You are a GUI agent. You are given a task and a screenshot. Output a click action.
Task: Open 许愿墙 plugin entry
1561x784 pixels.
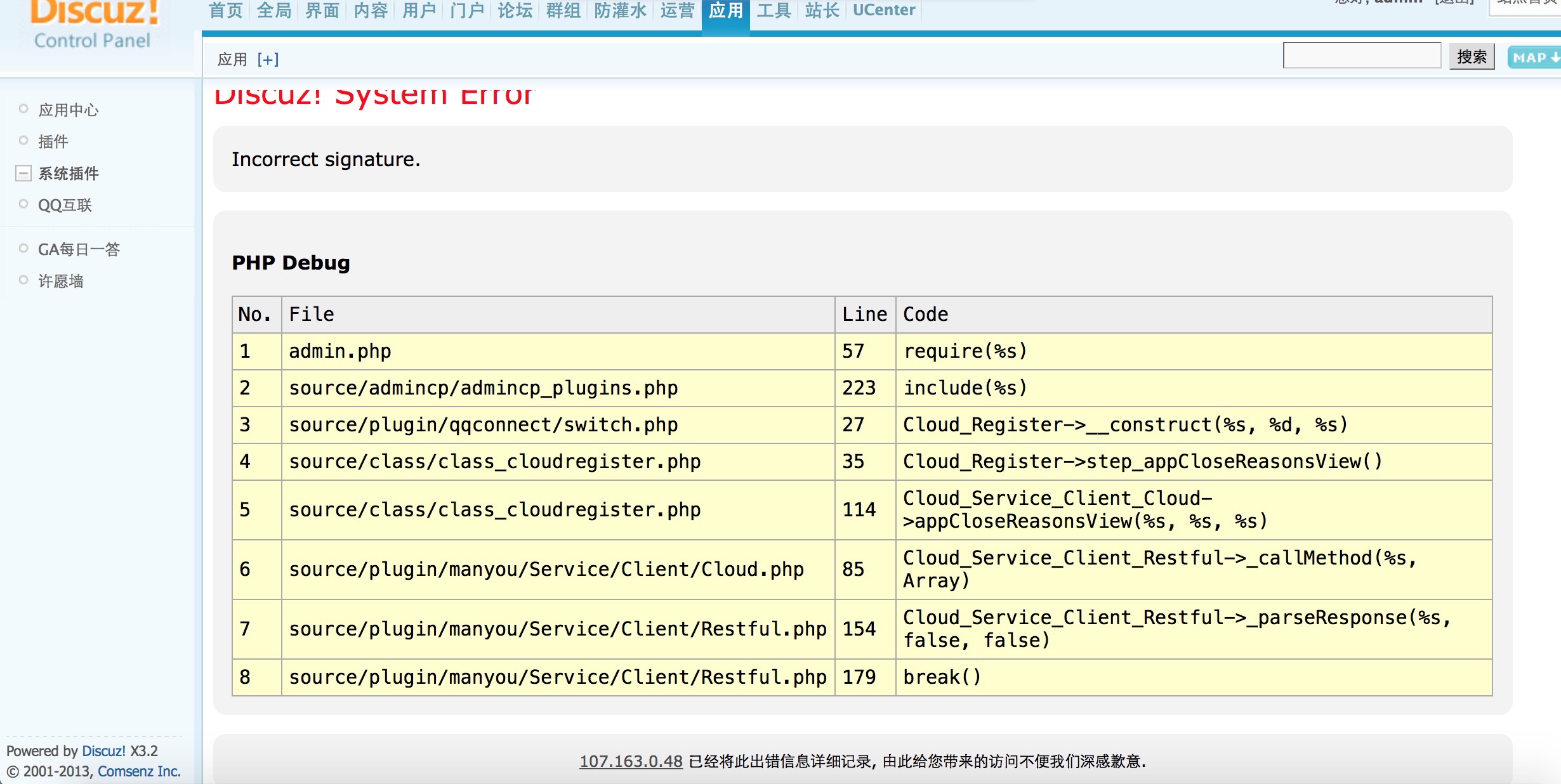tap(61, 281)
